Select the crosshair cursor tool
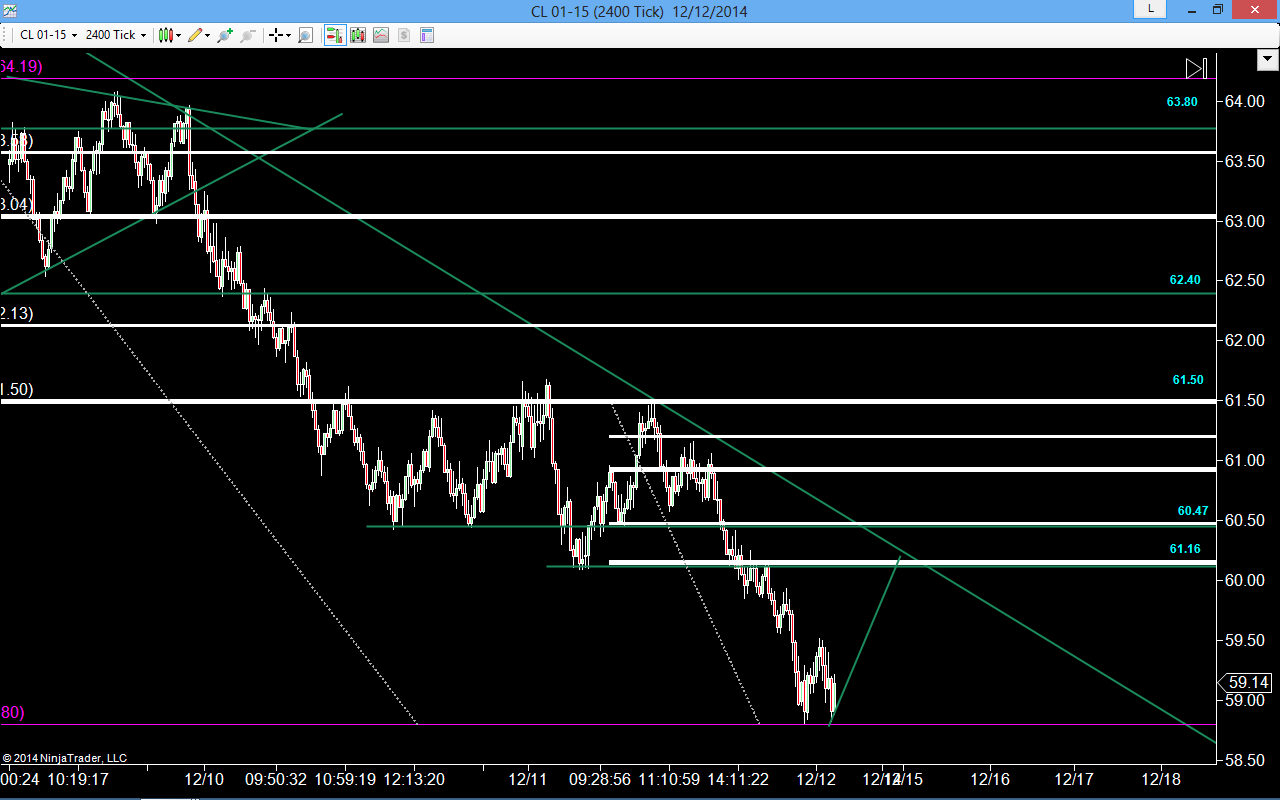Screen dimensions: 1280x800 point(276,35)
